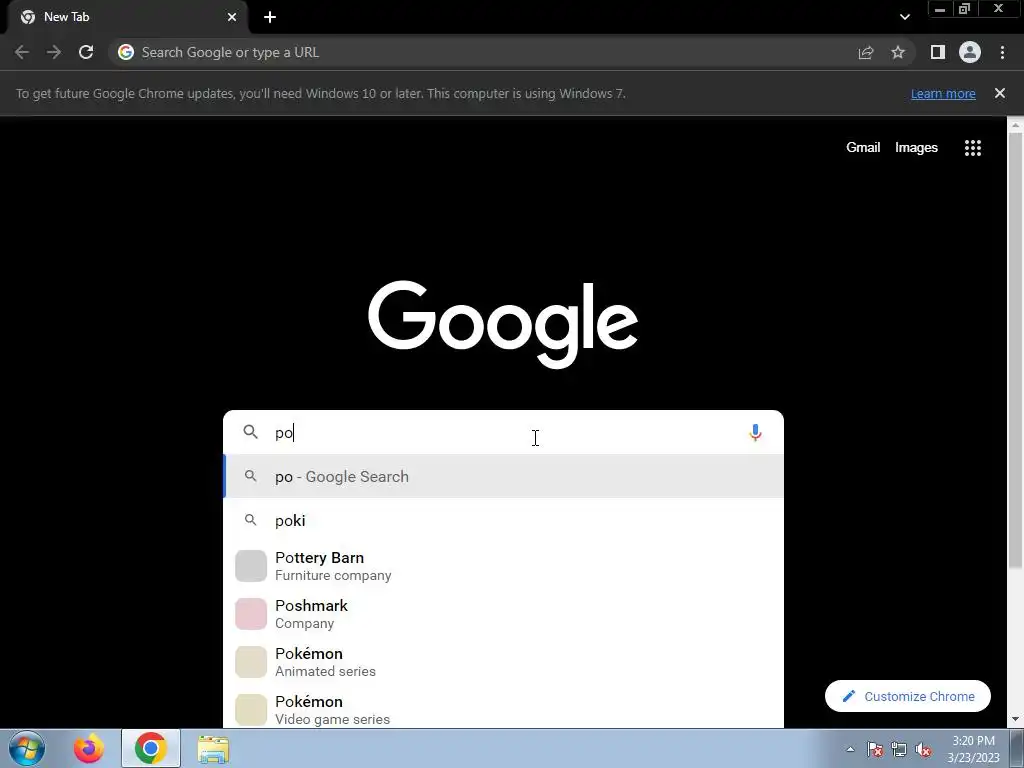
Task: Open the Windows Start menu
Action: tap(27, 748)
